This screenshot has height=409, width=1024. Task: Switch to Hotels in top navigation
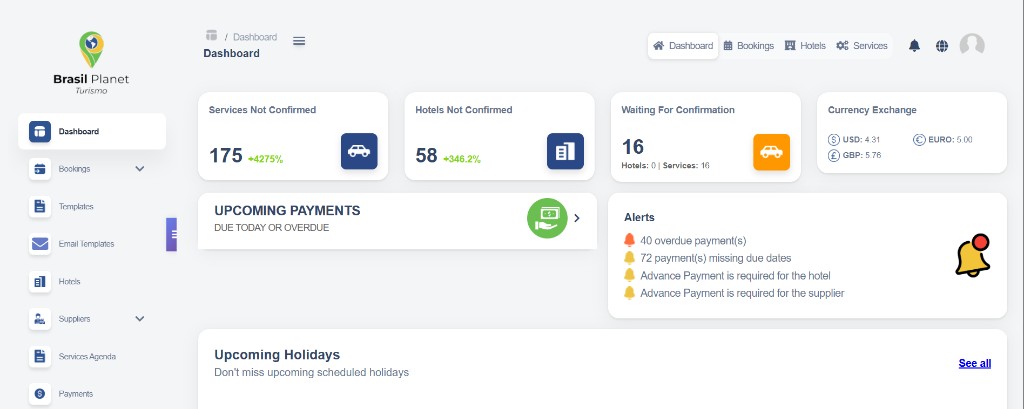(805, 46)
